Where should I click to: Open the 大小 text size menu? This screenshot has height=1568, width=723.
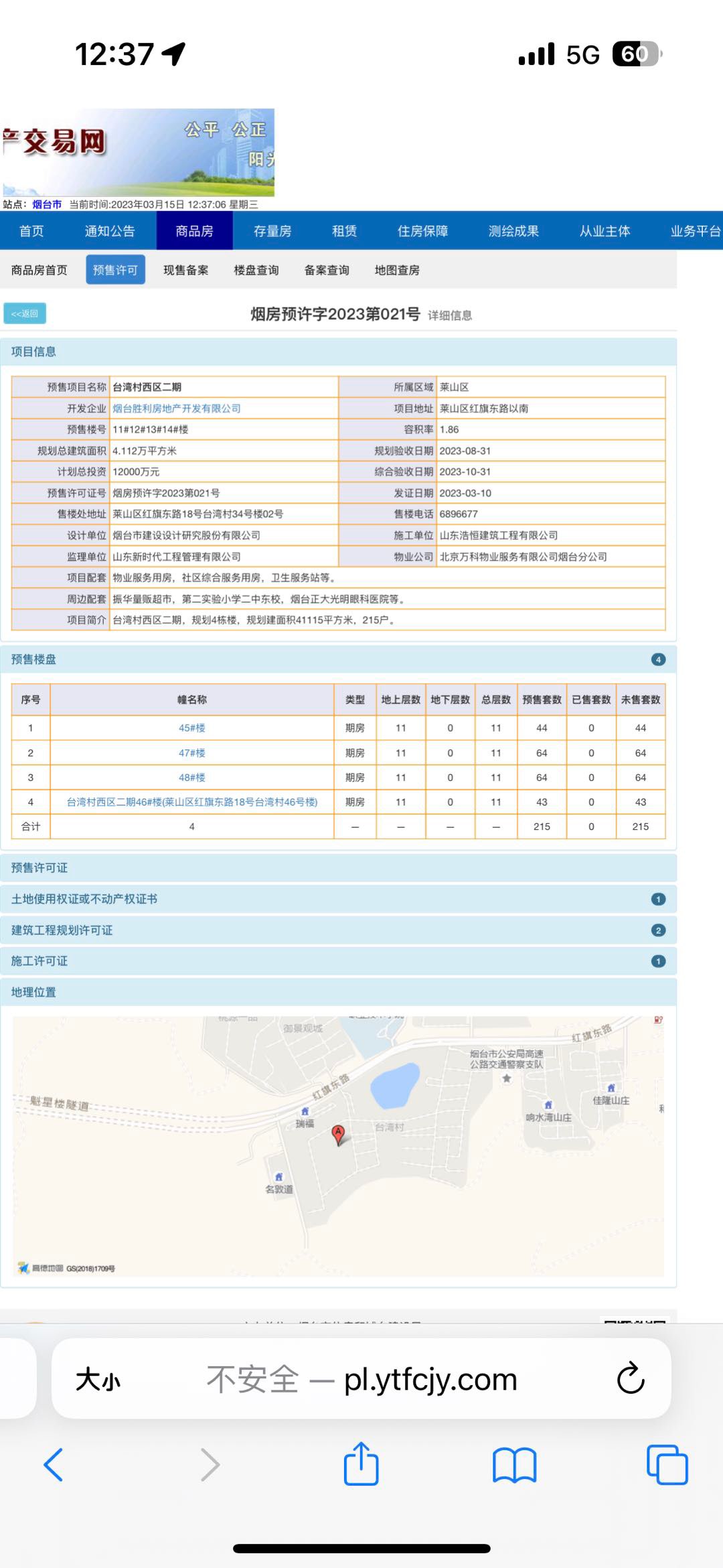pos(98,1380)
